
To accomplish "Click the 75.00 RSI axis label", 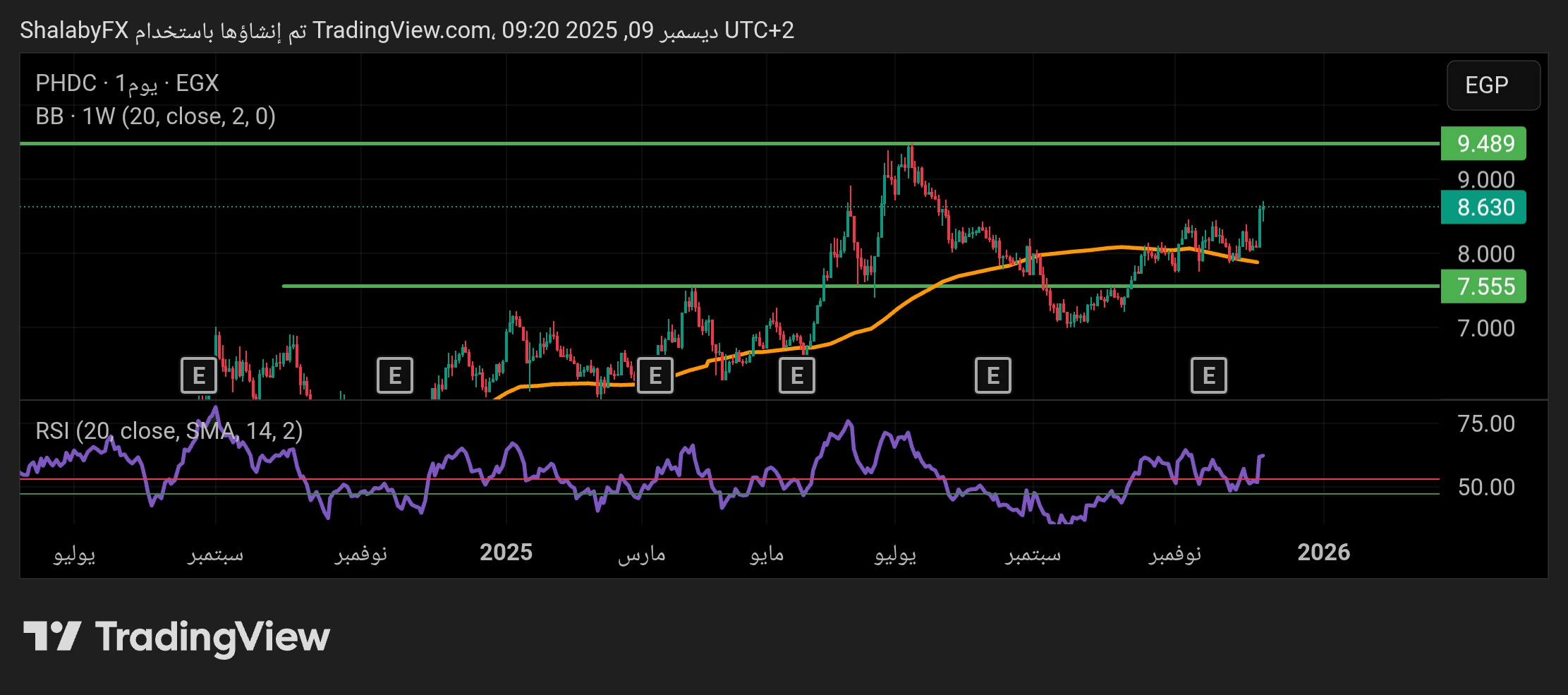I will click(x=1485, y=424).
